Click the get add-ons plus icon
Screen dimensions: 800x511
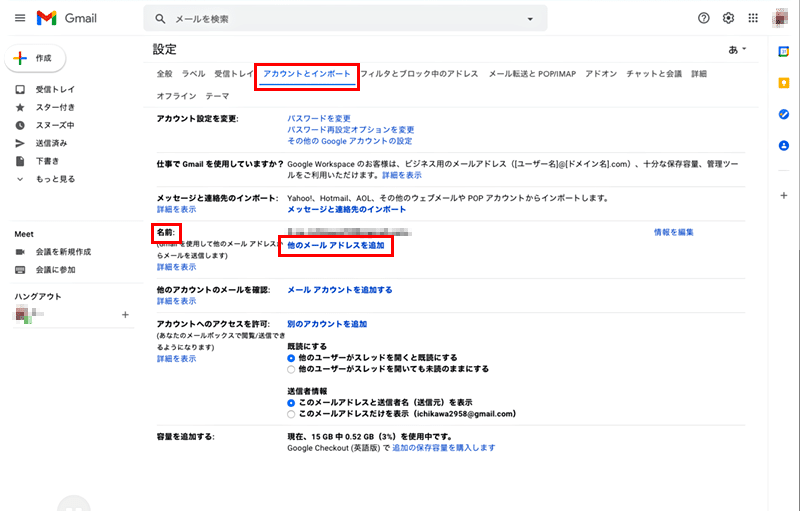[x=784, y=195]
